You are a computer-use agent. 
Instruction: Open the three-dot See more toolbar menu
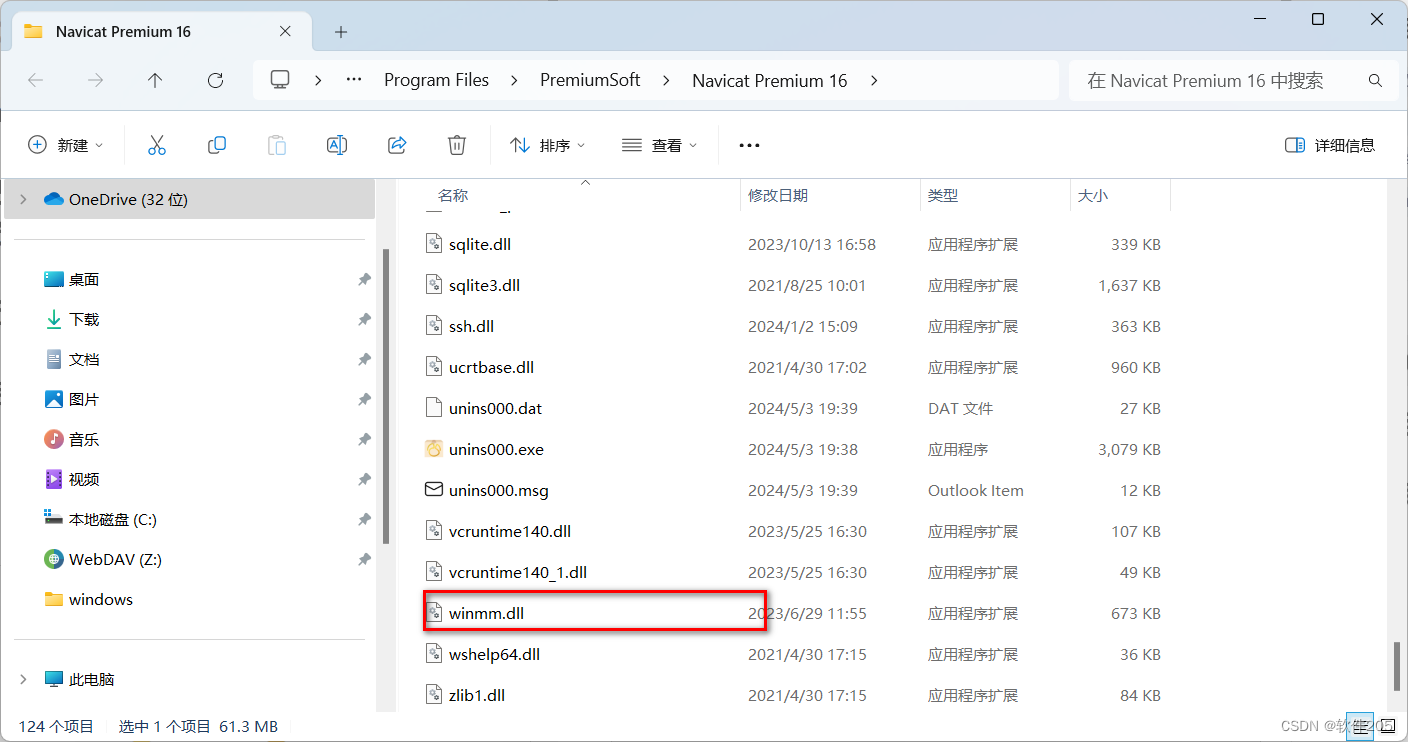pos(749,145)
